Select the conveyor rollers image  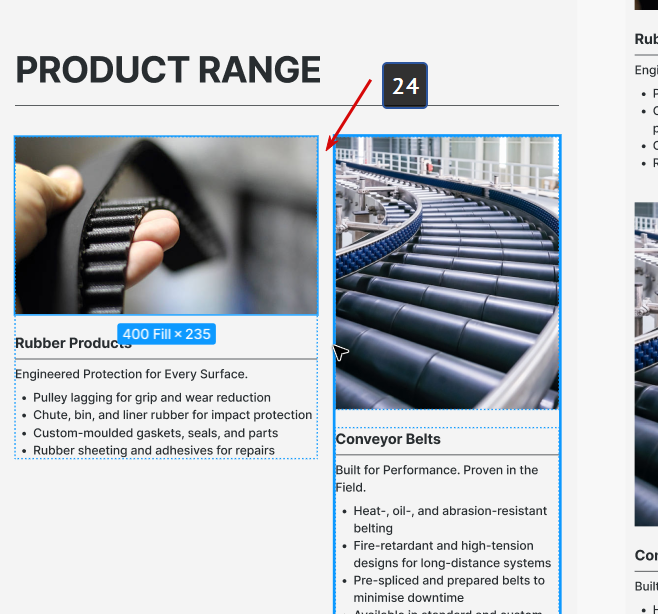pyautogui.click(x=447, y=272)
